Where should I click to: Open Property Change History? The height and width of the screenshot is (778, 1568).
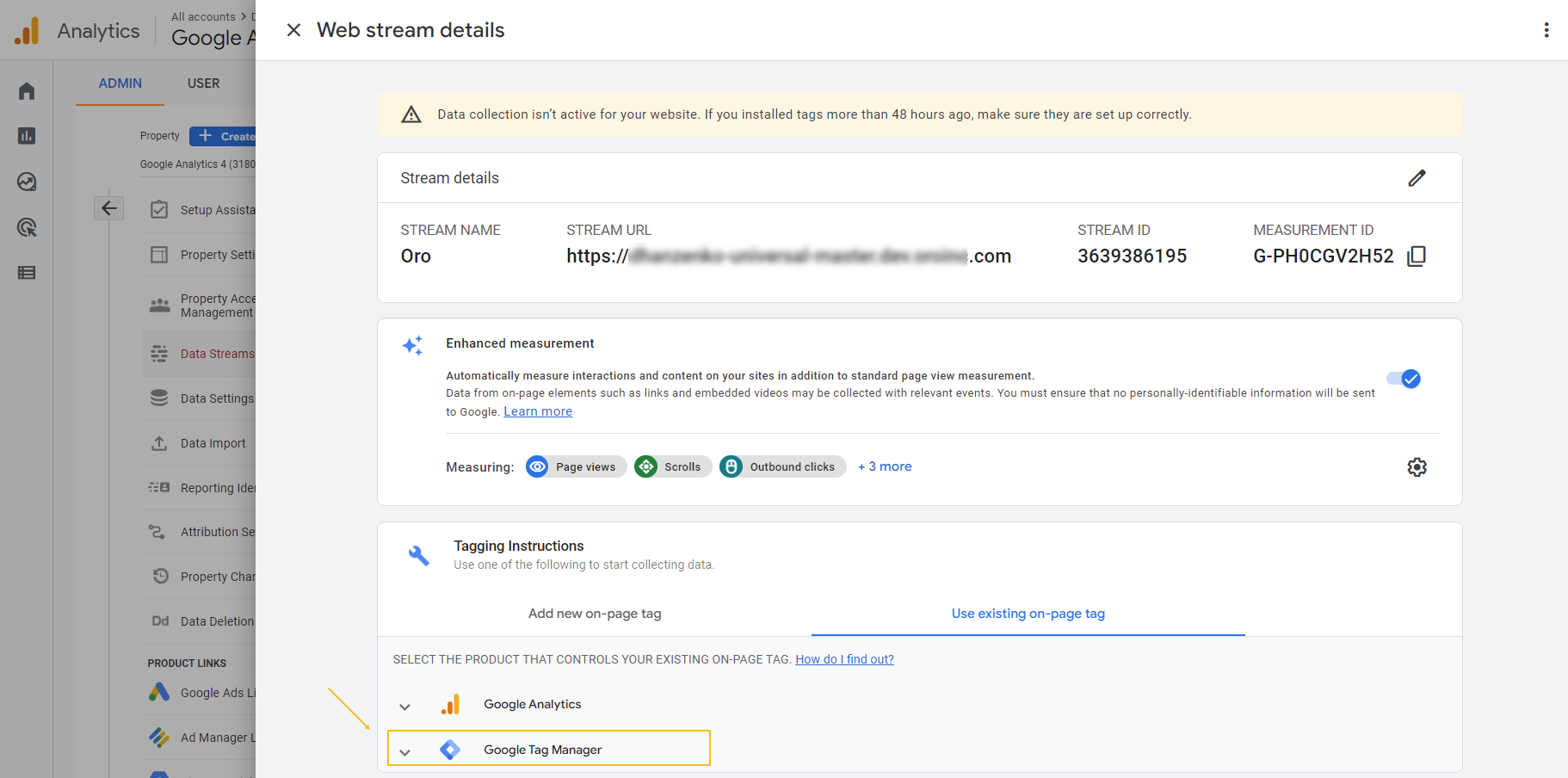pyautogui.click(x=199, y=577)
